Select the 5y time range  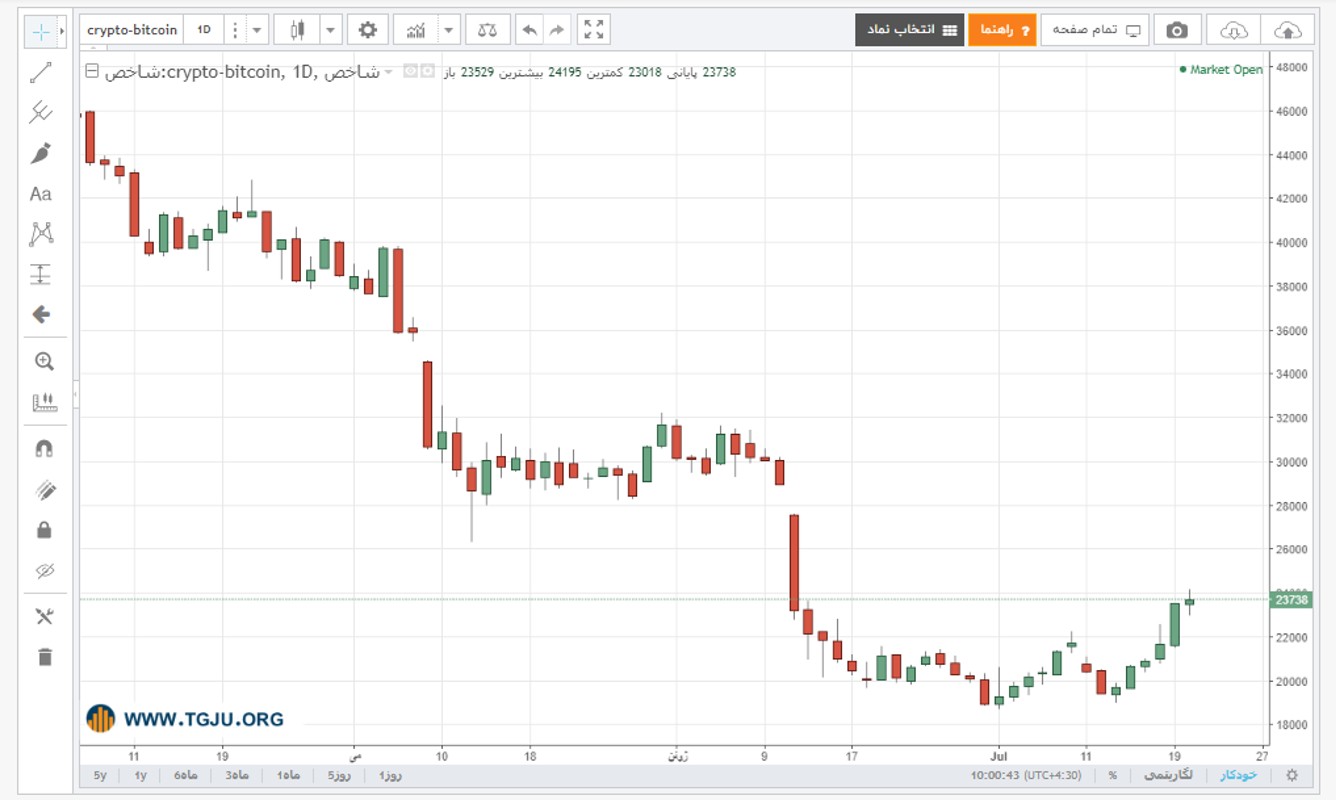(100, 775)
